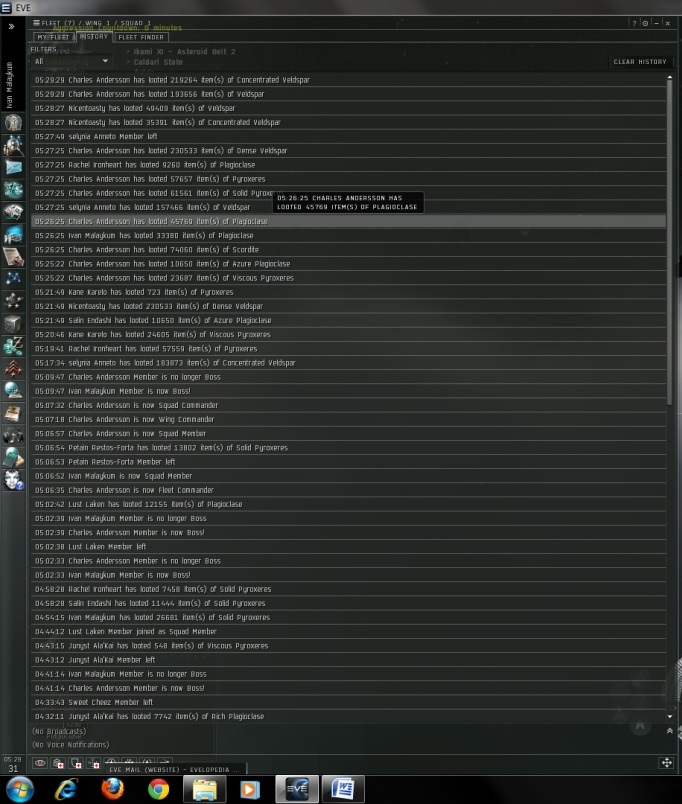
Task: Select row Charles Andersson is now Fleet Commander
Action: click(348, 490)
